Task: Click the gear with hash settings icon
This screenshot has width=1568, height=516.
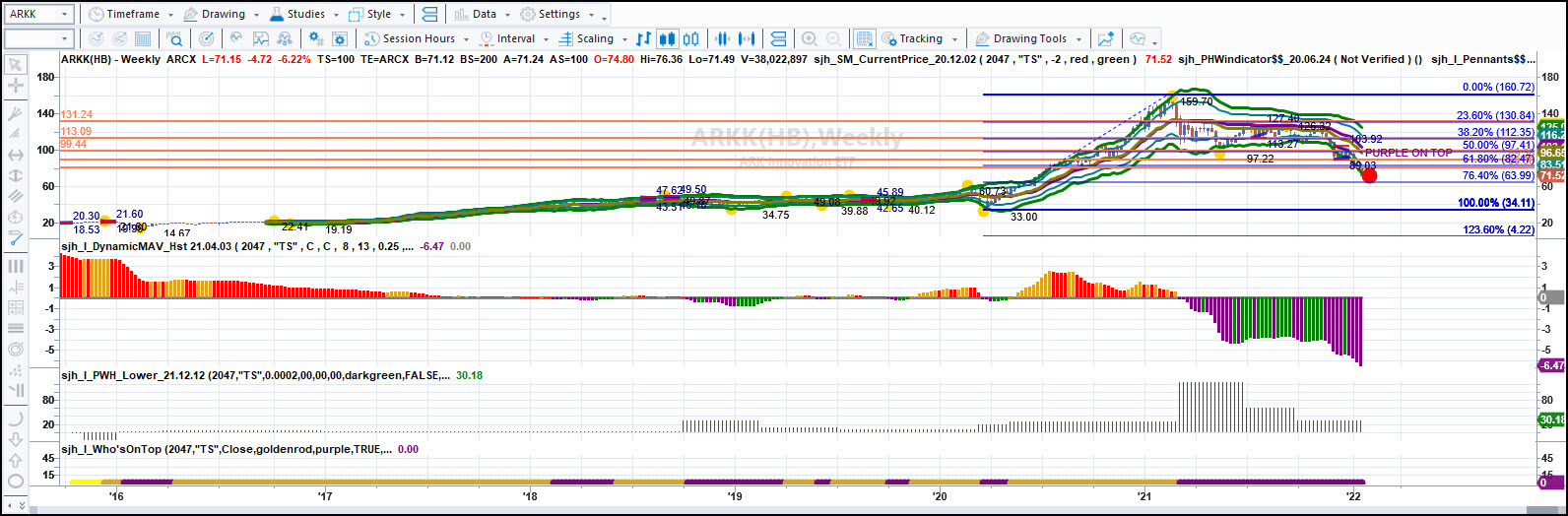Action: tap(316, 38)
